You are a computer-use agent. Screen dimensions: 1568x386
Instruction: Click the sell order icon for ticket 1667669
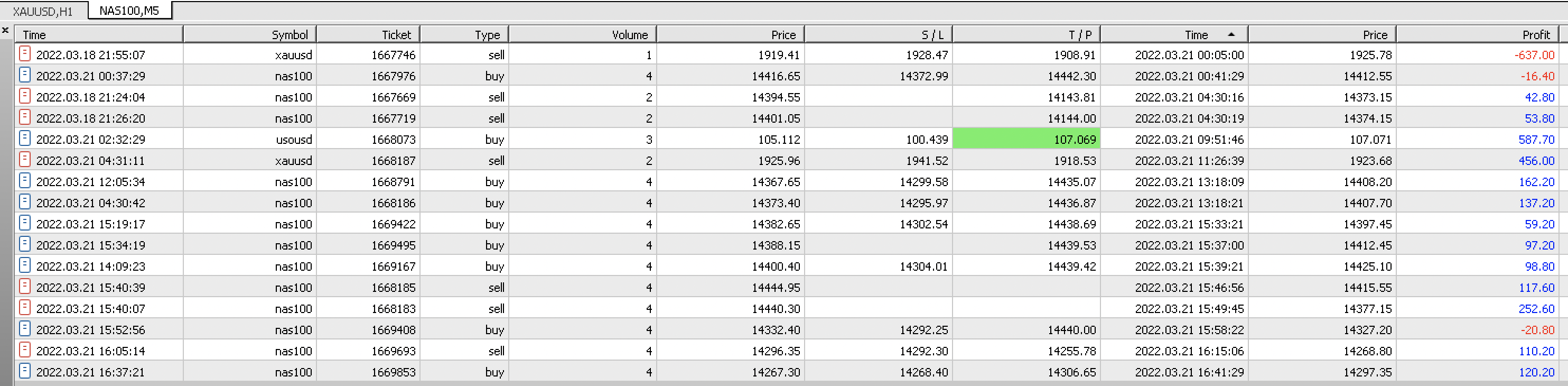tap(25, 97)
